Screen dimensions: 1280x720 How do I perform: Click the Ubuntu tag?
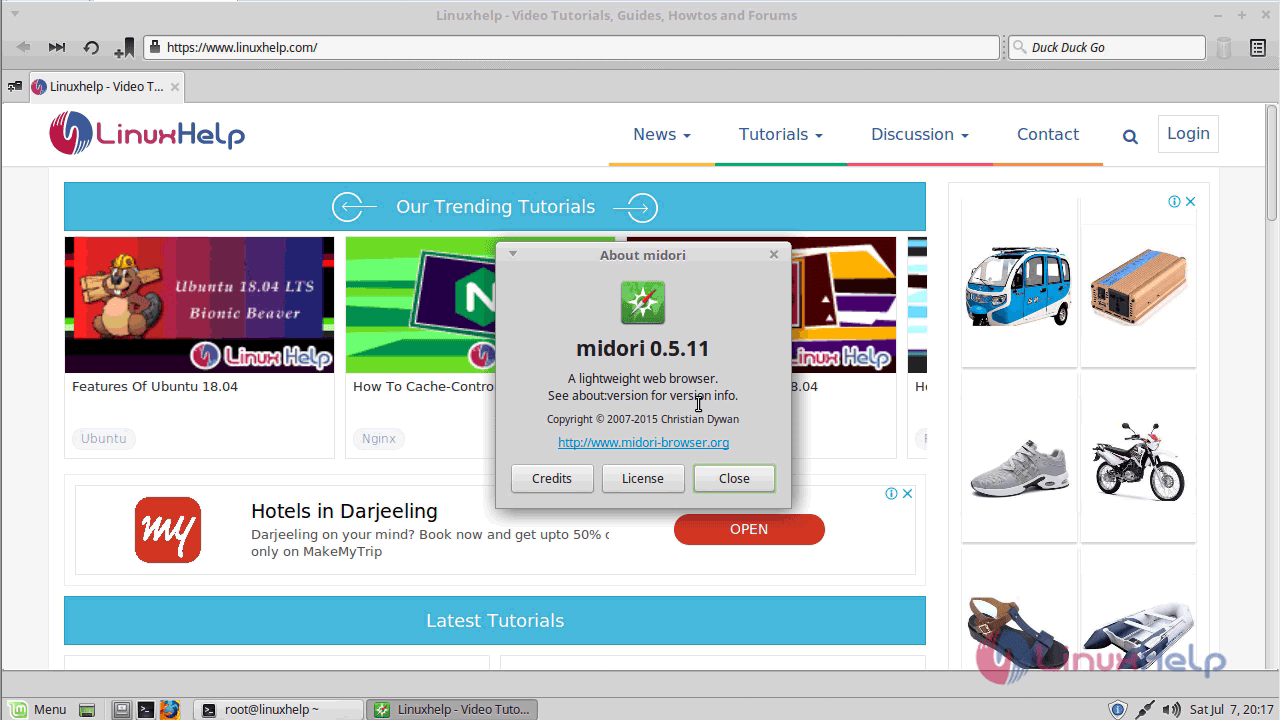click(x=104, y=438)
